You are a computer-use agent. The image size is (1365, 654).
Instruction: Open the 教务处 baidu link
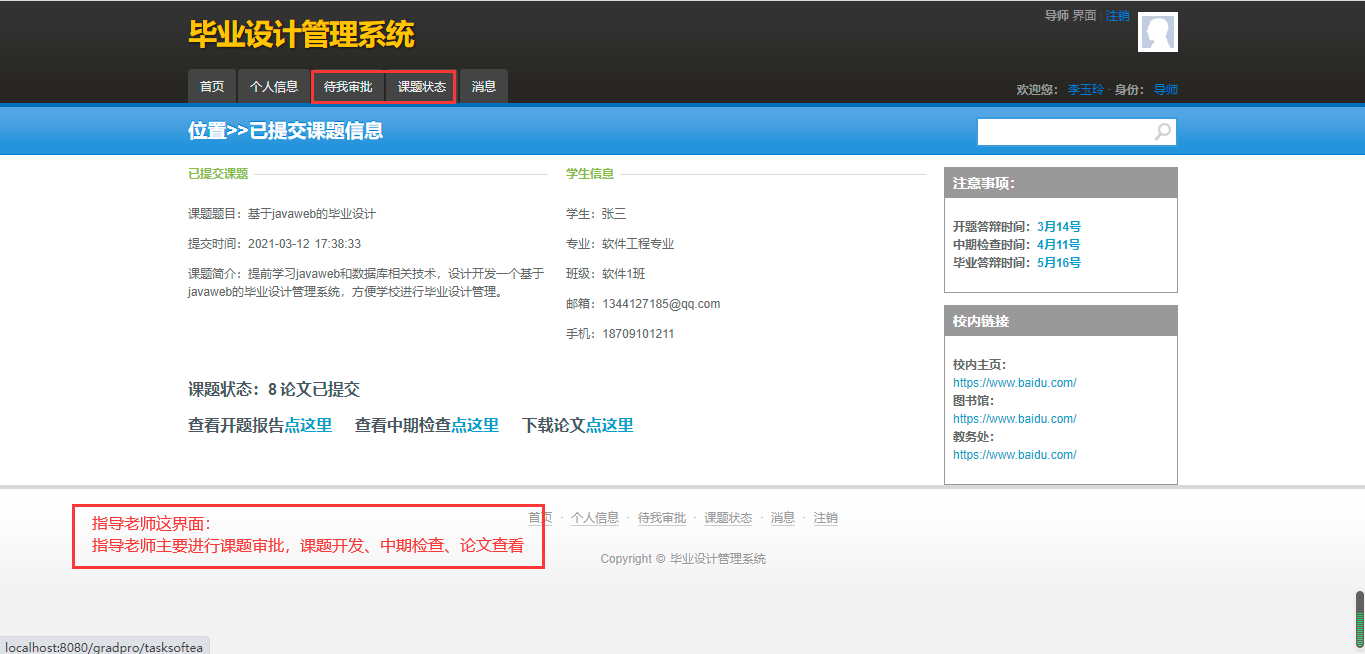point(1014,455)
